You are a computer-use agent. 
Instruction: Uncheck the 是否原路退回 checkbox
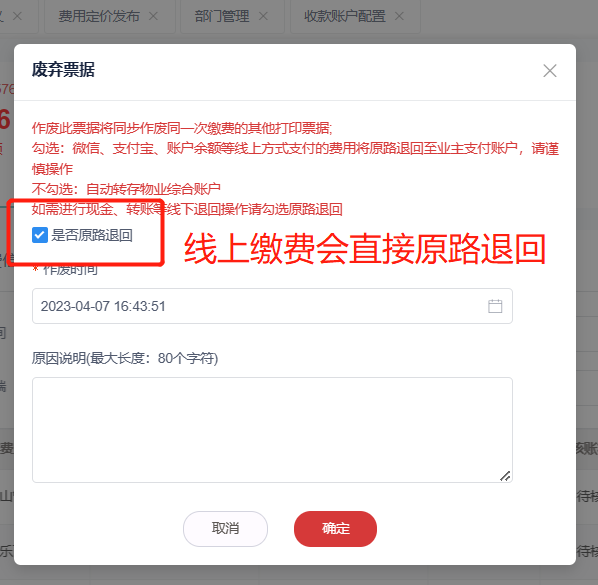[x=40, y=235]
